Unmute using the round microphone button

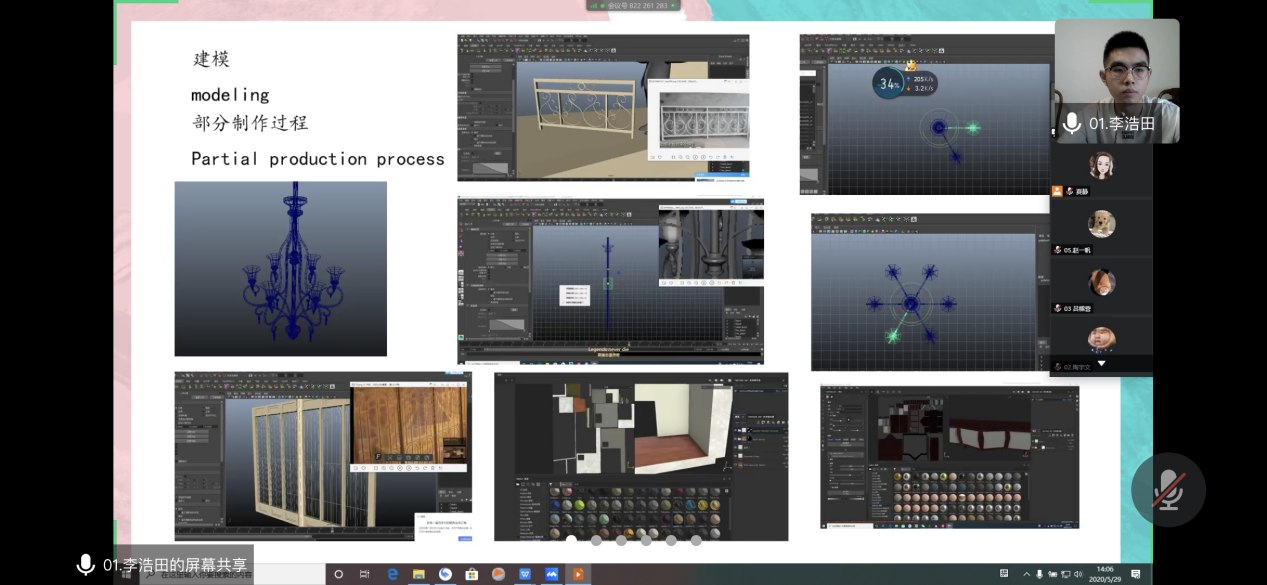click(1167, 490)
